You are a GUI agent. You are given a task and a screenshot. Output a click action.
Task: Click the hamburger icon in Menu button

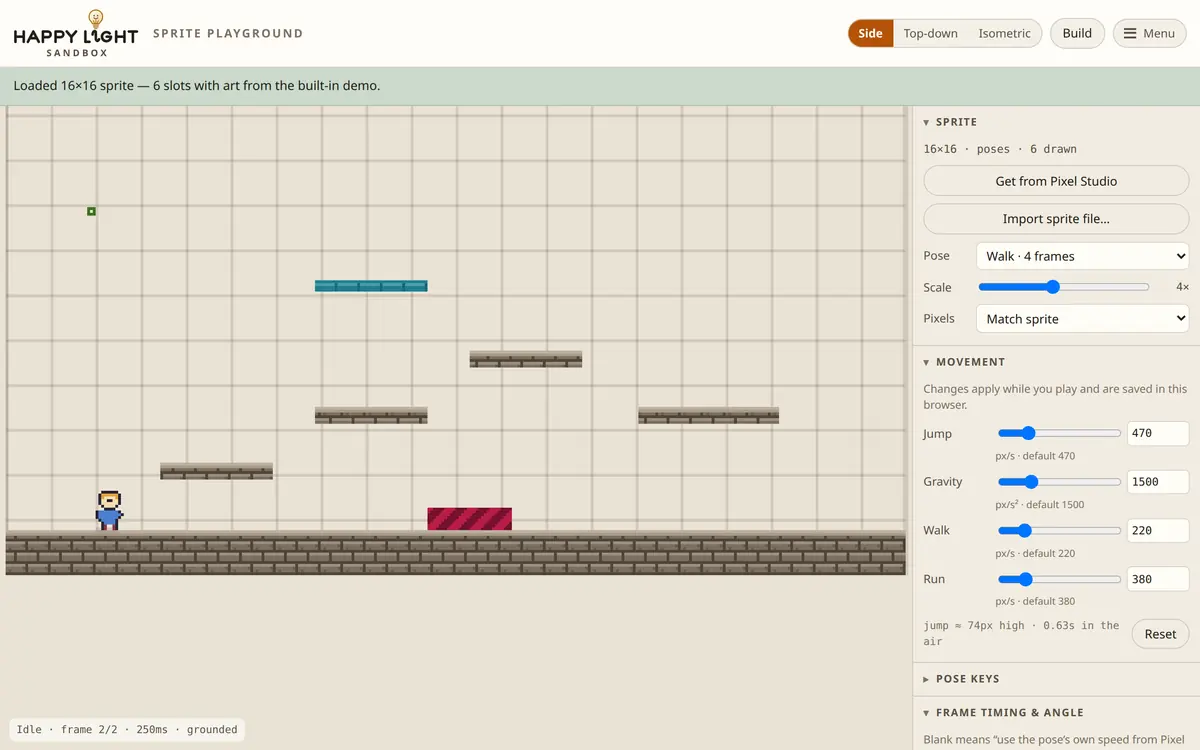coord(1130,33)
